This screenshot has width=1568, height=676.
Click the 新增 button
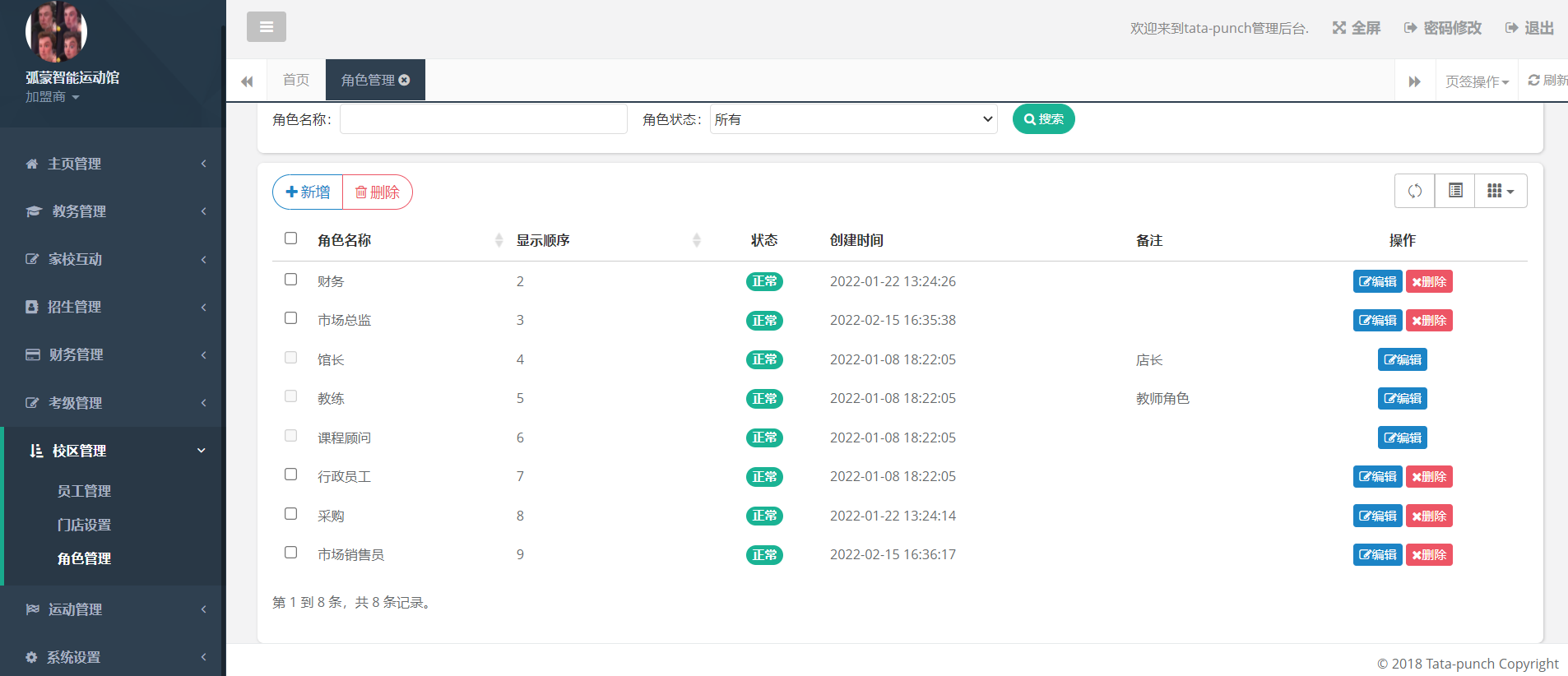coord(308,192)
